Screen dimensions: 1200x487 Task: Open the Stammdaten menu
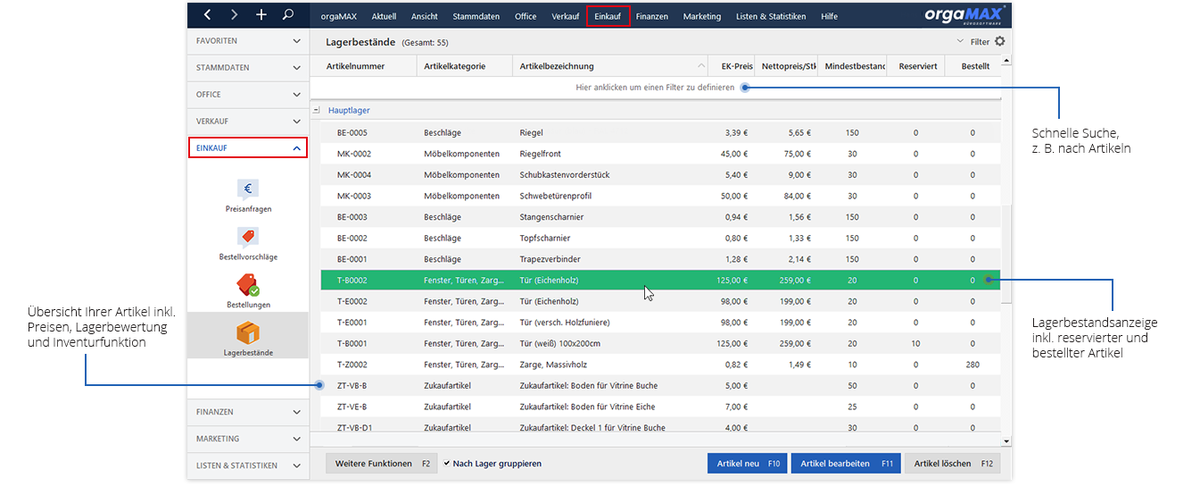click(x=476, y=16)
